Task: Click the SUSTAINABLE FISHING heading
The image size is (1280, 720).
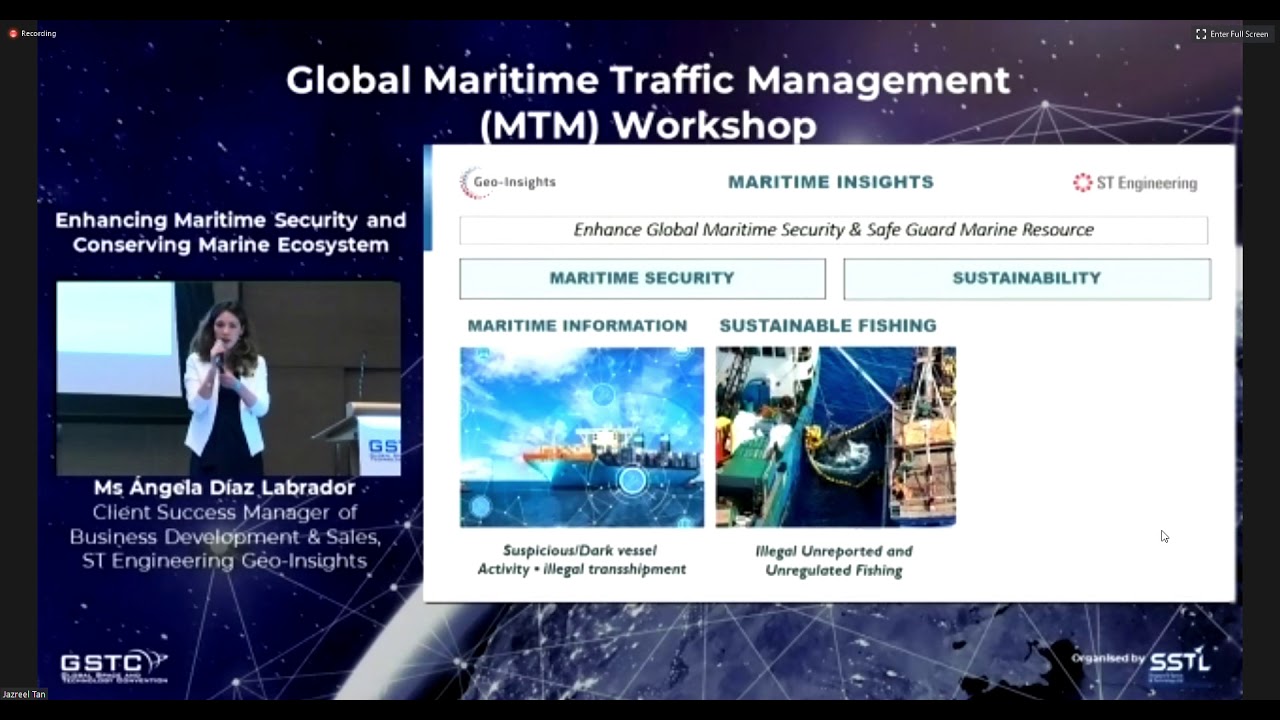Action: coord(828,326)
